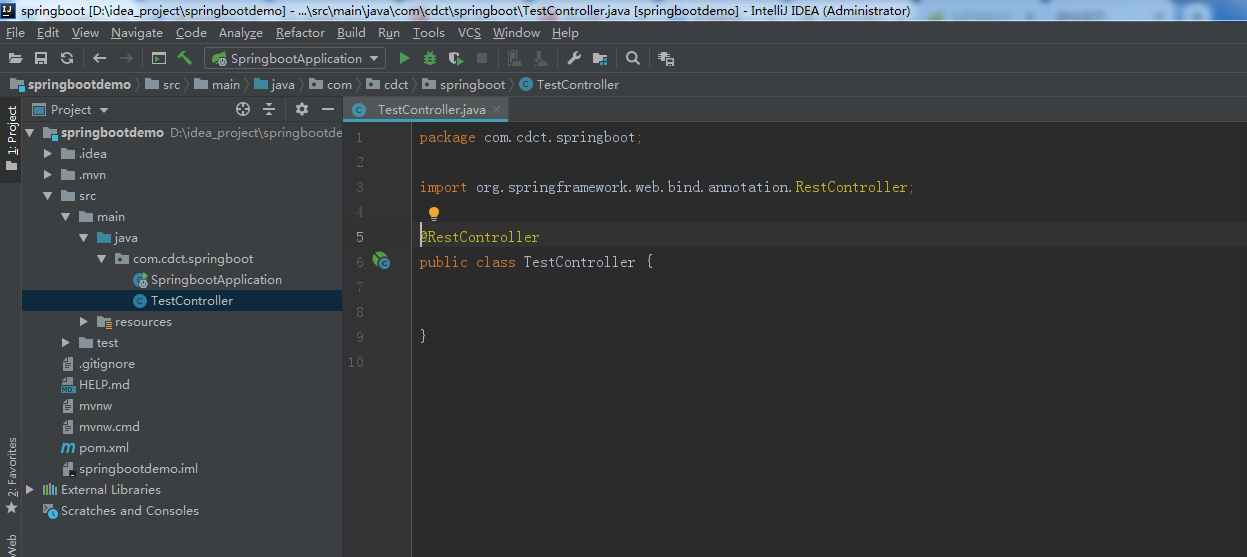The height and width of the screenshot is (557, 1247).
Task: Navigate back with the left arrow
Action: (99, 59)
